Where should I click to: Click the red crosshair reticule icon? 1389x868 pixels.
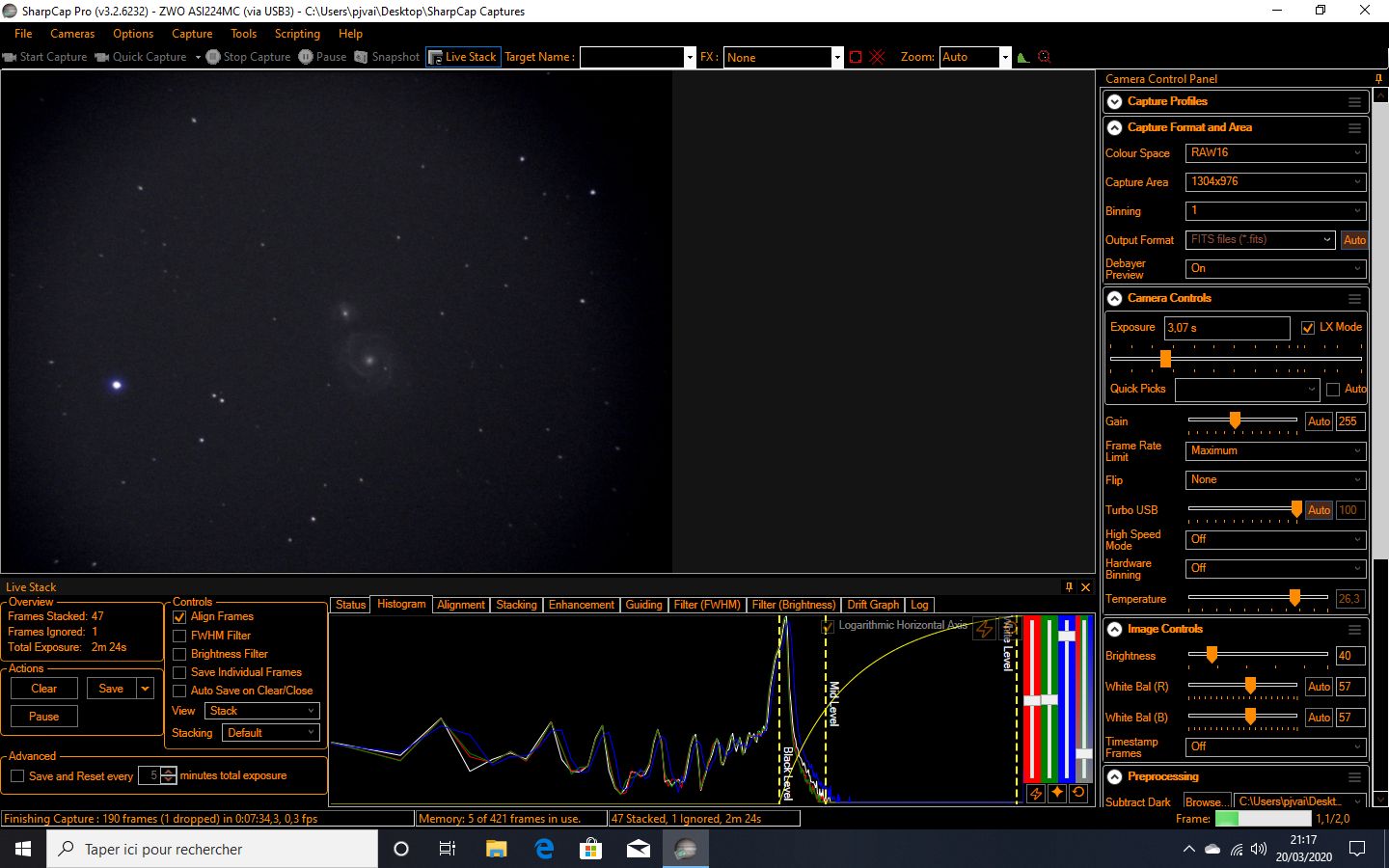(x=877, y=57)
